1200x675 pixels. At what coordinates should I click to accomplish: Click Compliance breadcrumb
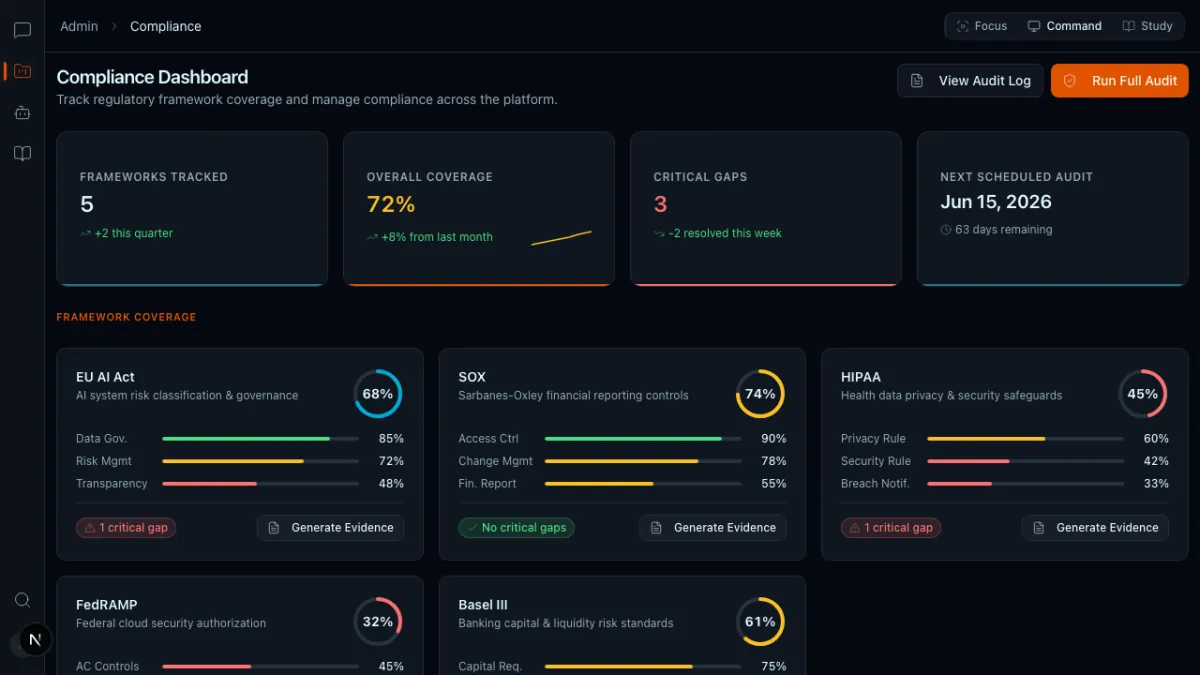166,27
